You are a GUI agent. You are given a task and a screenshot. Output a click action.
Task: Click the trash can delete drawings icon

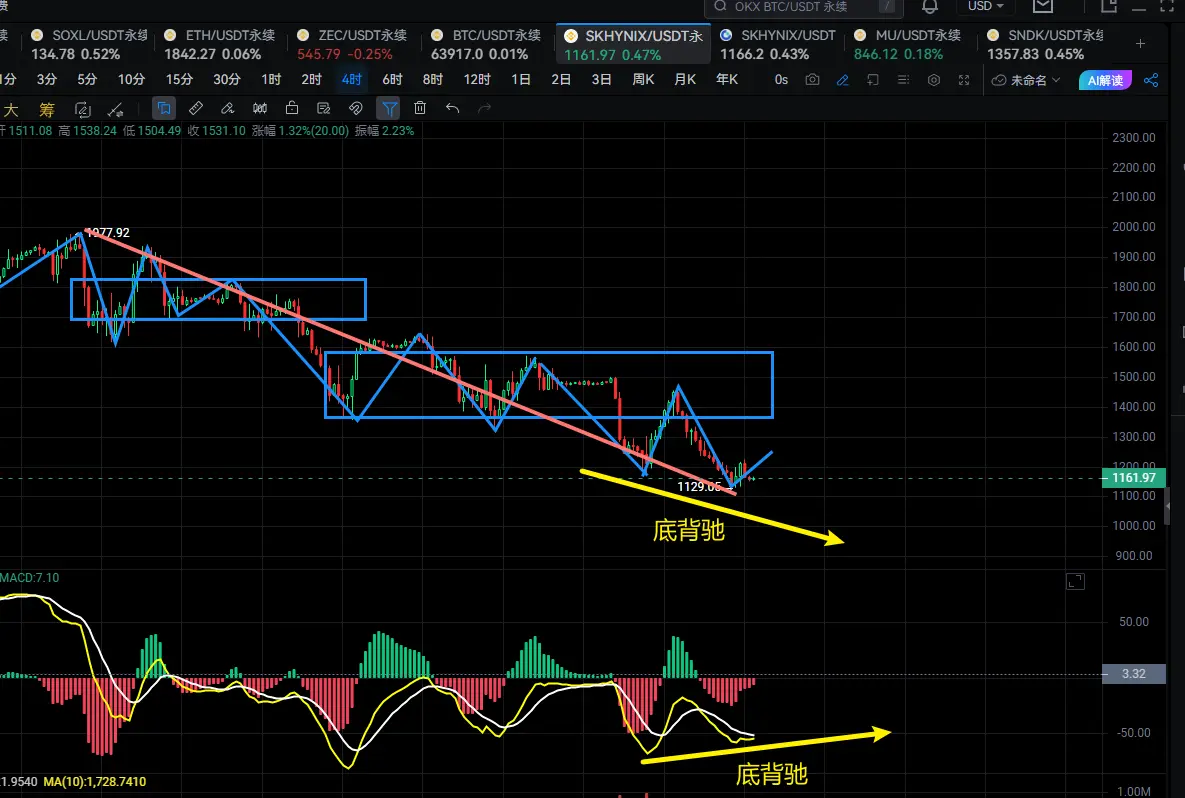(x=420, y=109)
